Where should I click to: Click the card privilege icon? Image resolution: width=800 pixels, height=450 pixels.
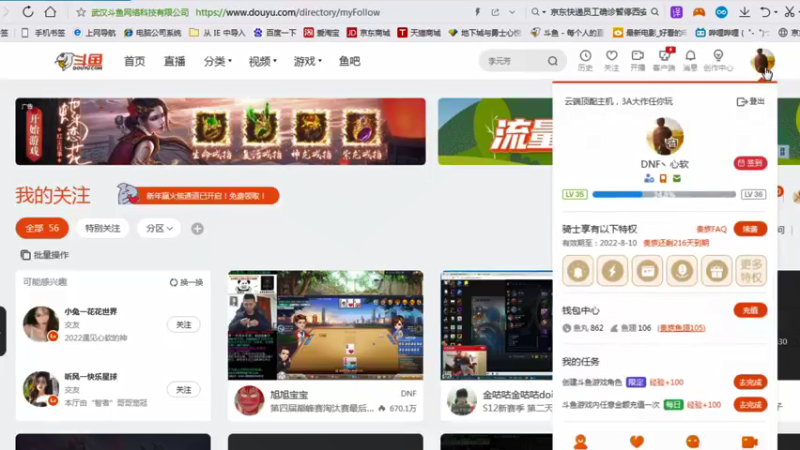647,271
